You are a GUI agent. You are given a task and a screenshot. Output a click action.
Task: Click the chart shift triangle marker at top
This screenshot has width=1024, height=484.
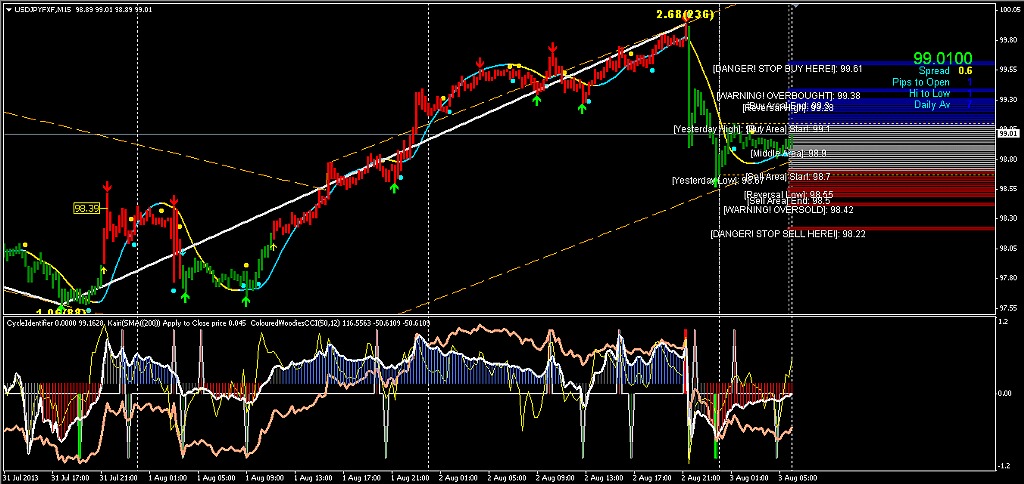point(795,6)
